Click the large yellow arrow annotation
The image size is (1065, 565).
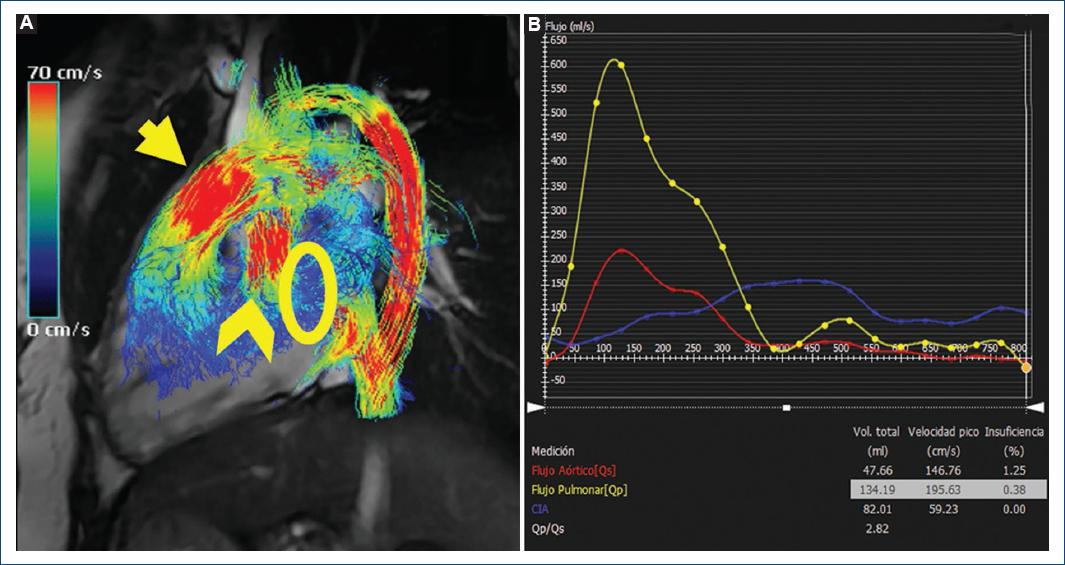pyautogui.click(x=161, y=143)
